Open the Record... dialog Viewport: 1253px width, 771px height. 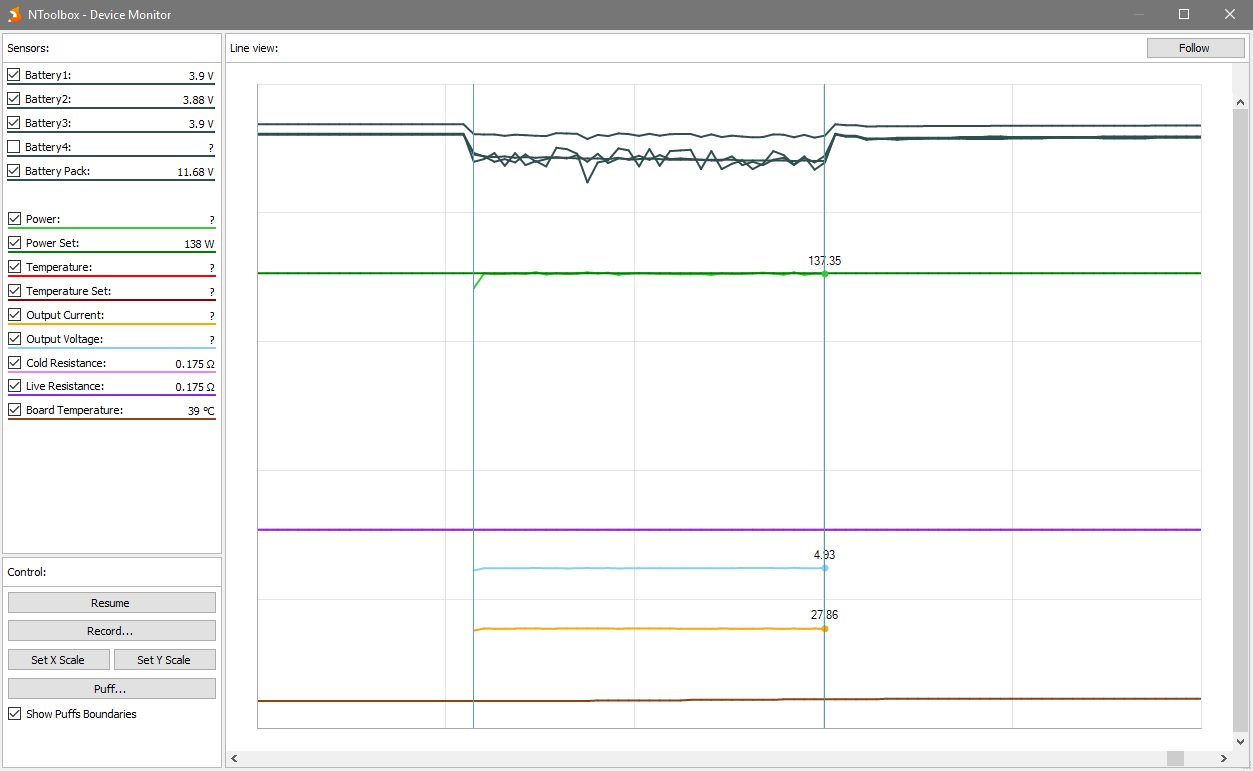(x=111, y=631)
